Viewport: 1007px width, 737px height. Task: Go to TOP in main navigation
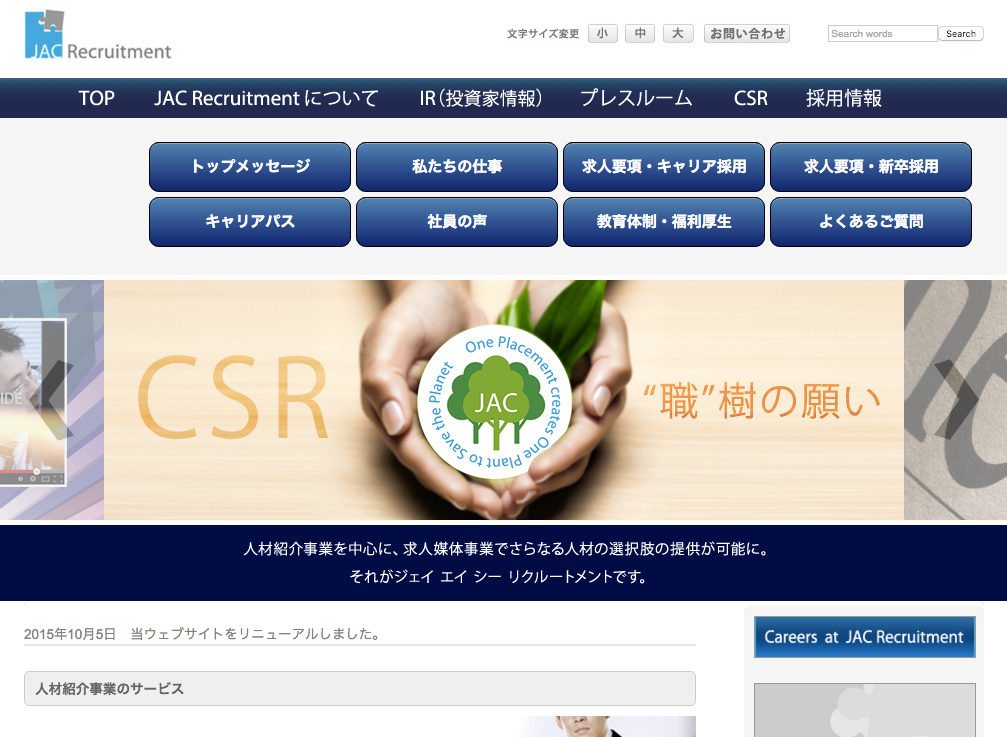(x=97, y=98)
